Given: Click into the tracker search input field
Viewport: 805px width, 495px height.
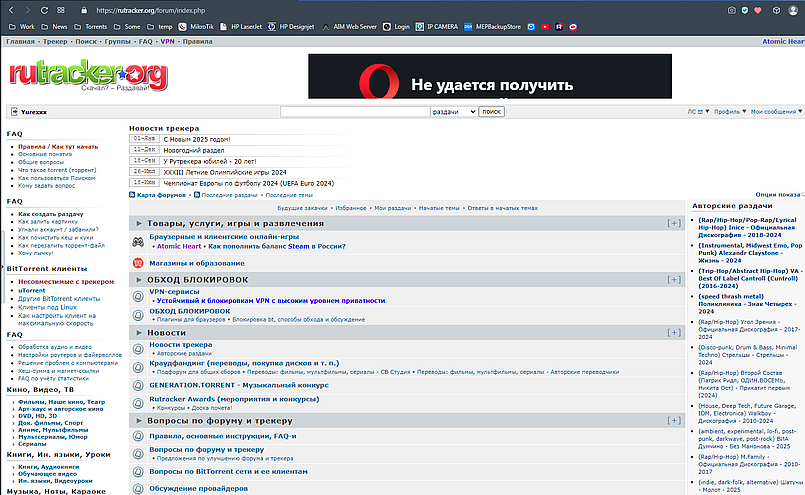Looking at the screenshot, I should pos(355,111).
